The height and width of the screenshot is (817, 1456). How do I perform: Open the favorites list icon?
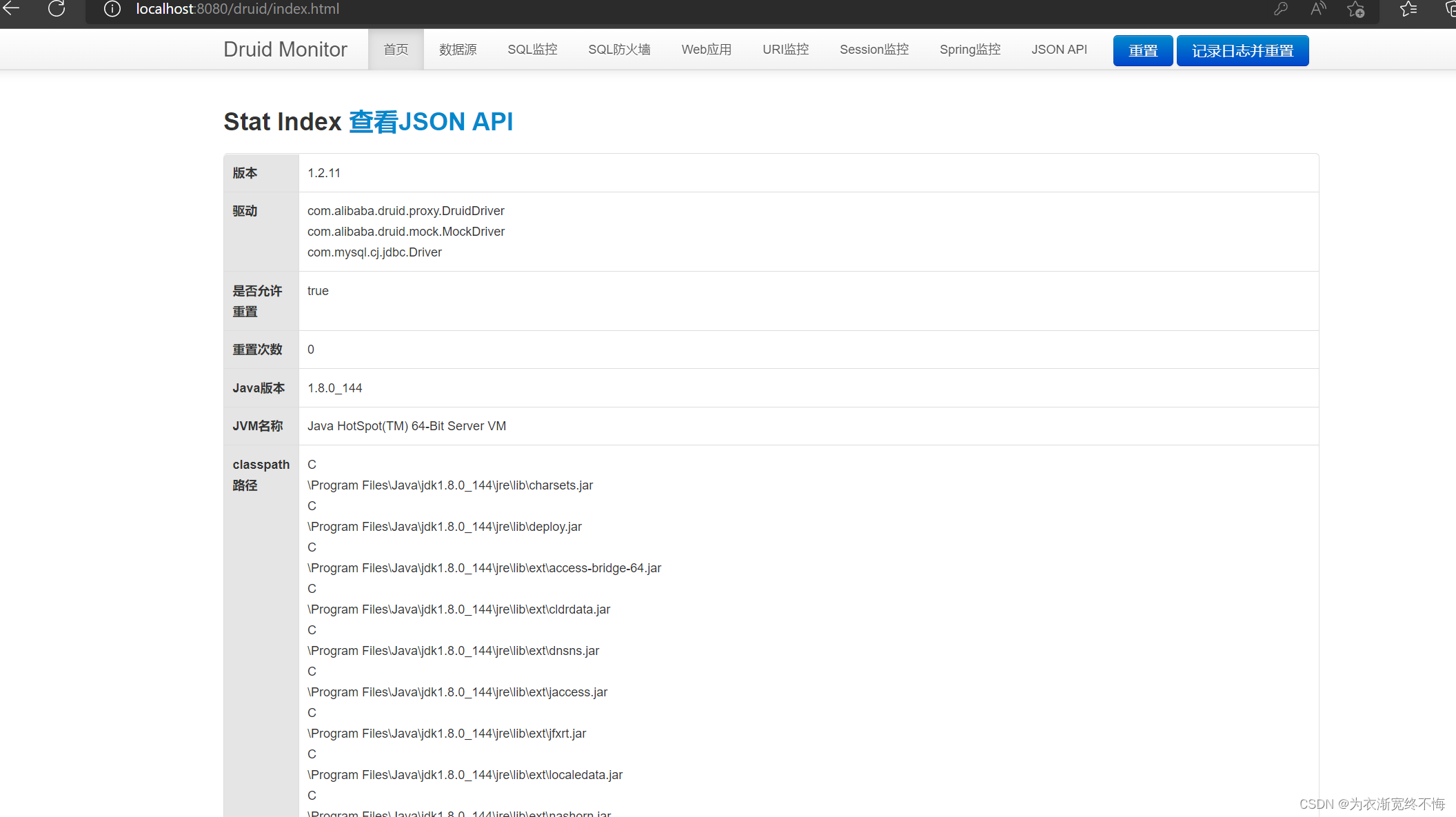pyautogui.click(x=1408, y=9)
